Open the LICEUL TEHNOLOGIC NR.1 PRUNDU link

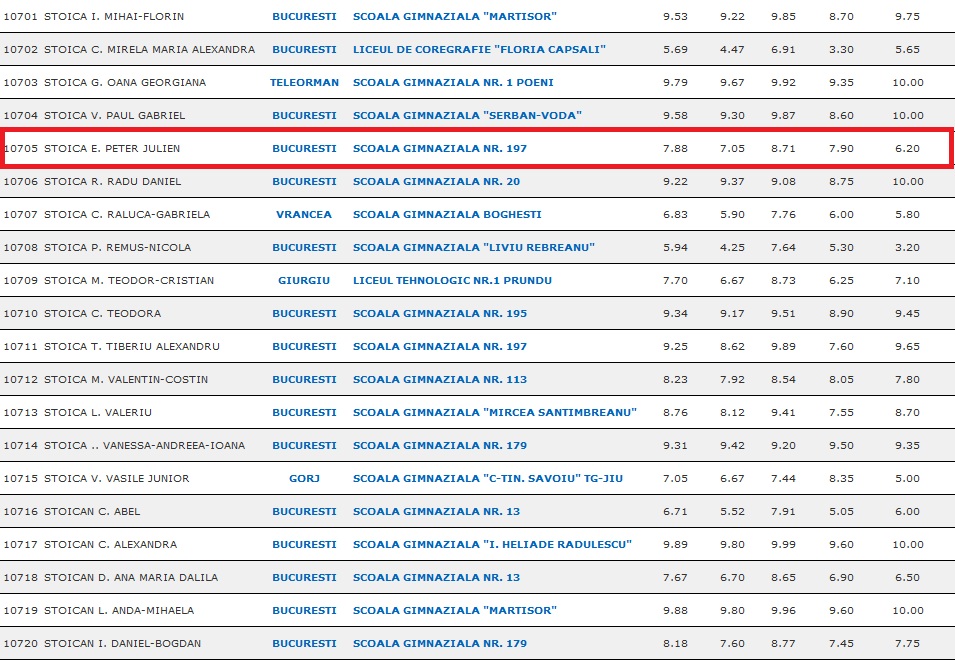[452, 281]
